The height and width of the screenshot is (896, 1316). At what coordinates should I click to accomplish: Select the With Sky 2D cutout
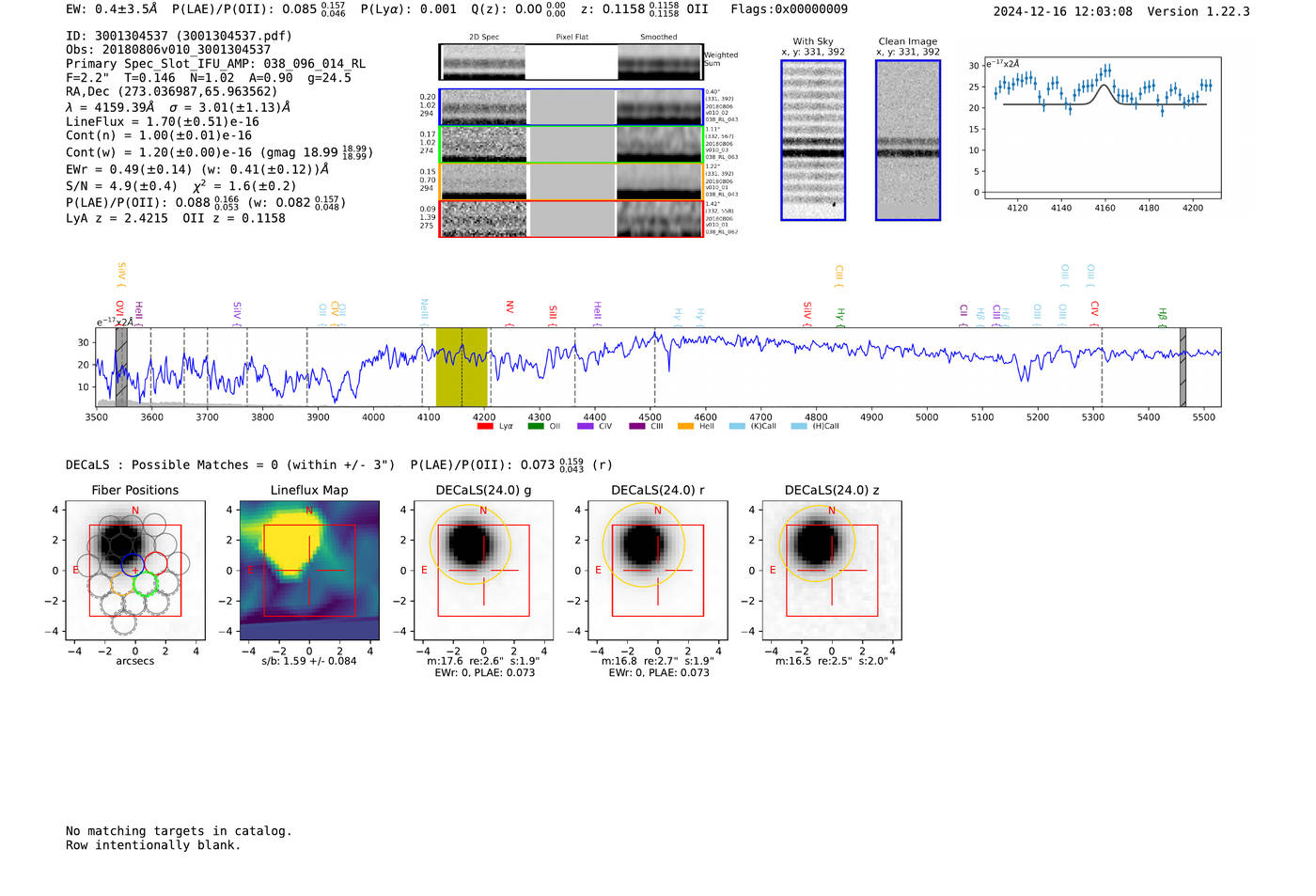[813, 140]
